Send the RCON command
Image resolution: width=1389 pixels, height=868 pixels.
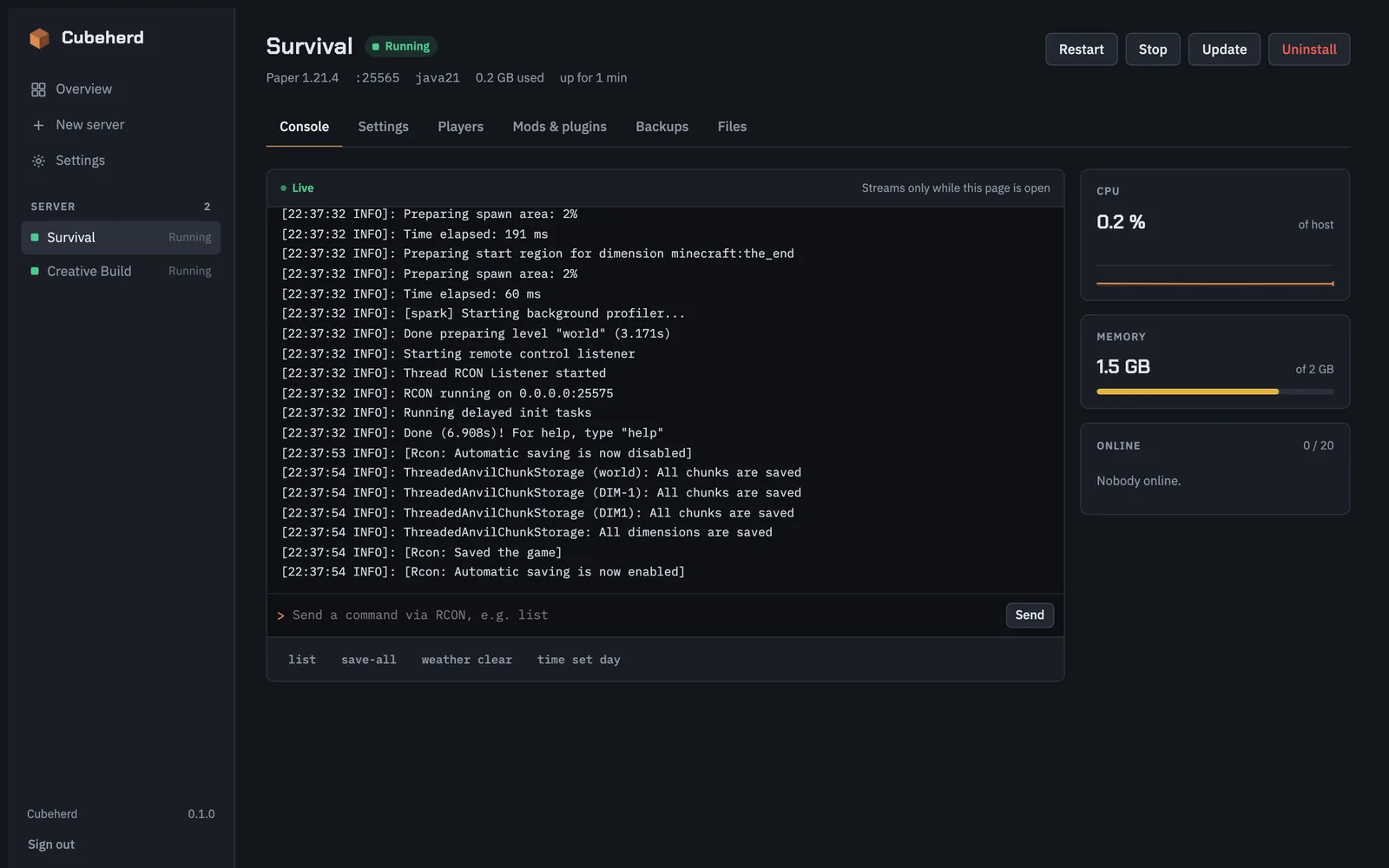click(1030, 615)
